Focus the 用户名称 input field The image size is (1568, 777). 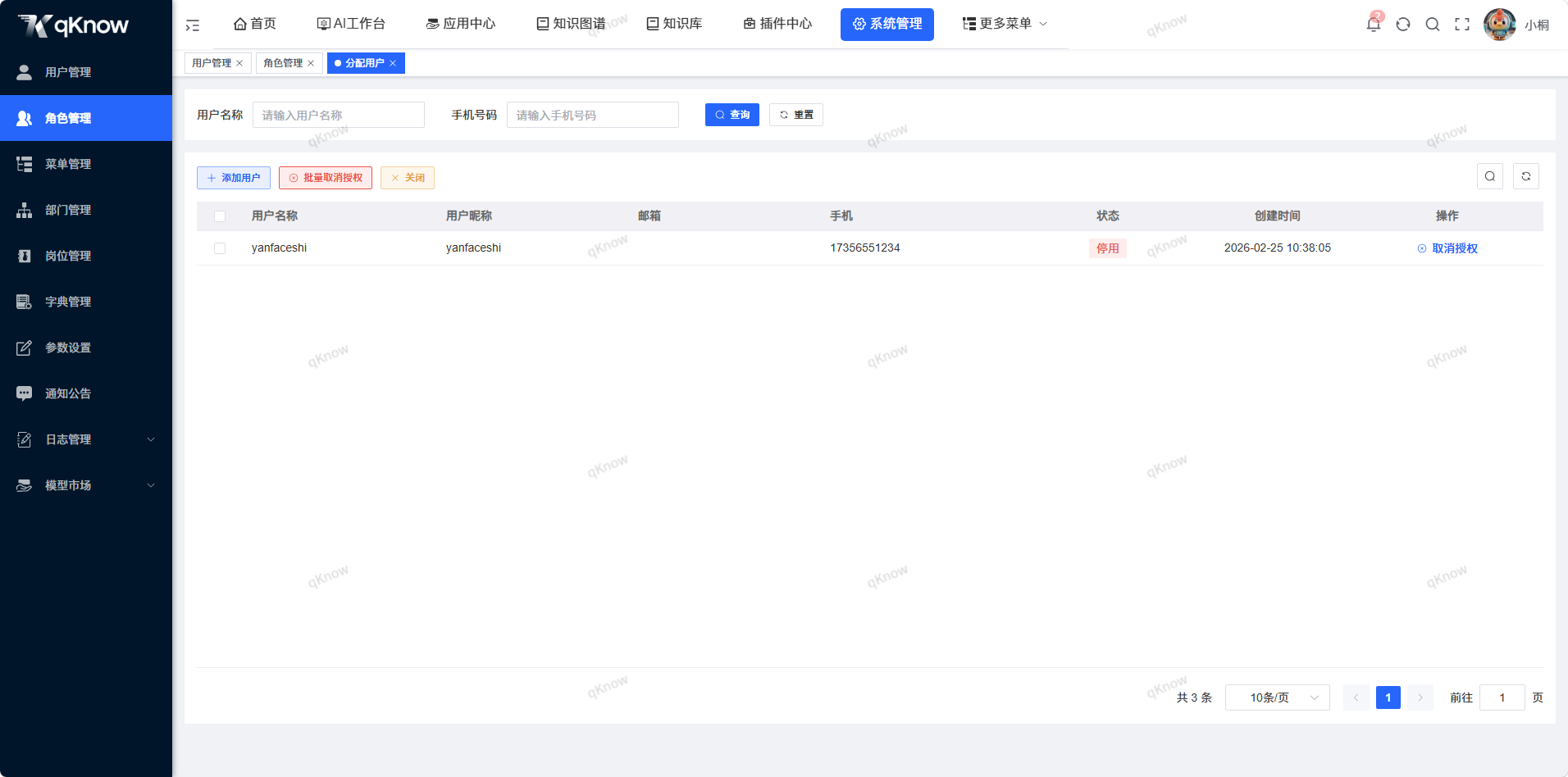tap(339, 115)
